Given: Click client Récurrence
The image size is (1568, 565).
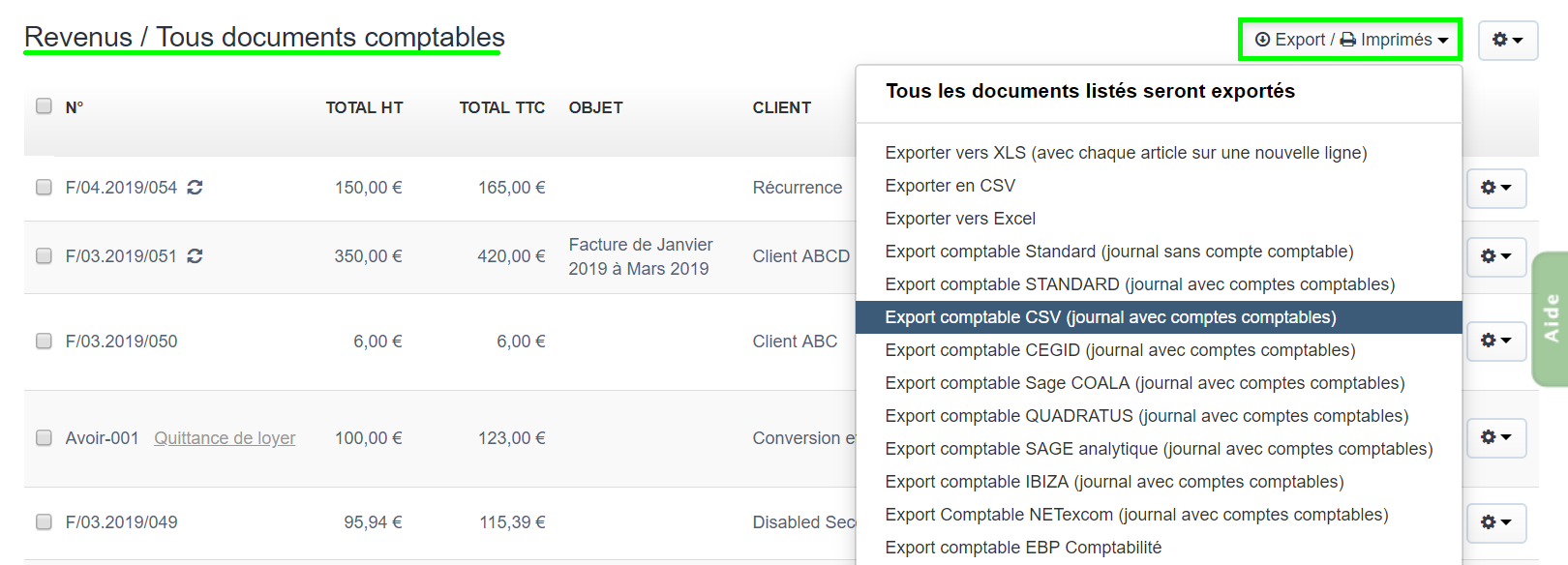Looking at the screenshot, I should click(x=798, y=188).
